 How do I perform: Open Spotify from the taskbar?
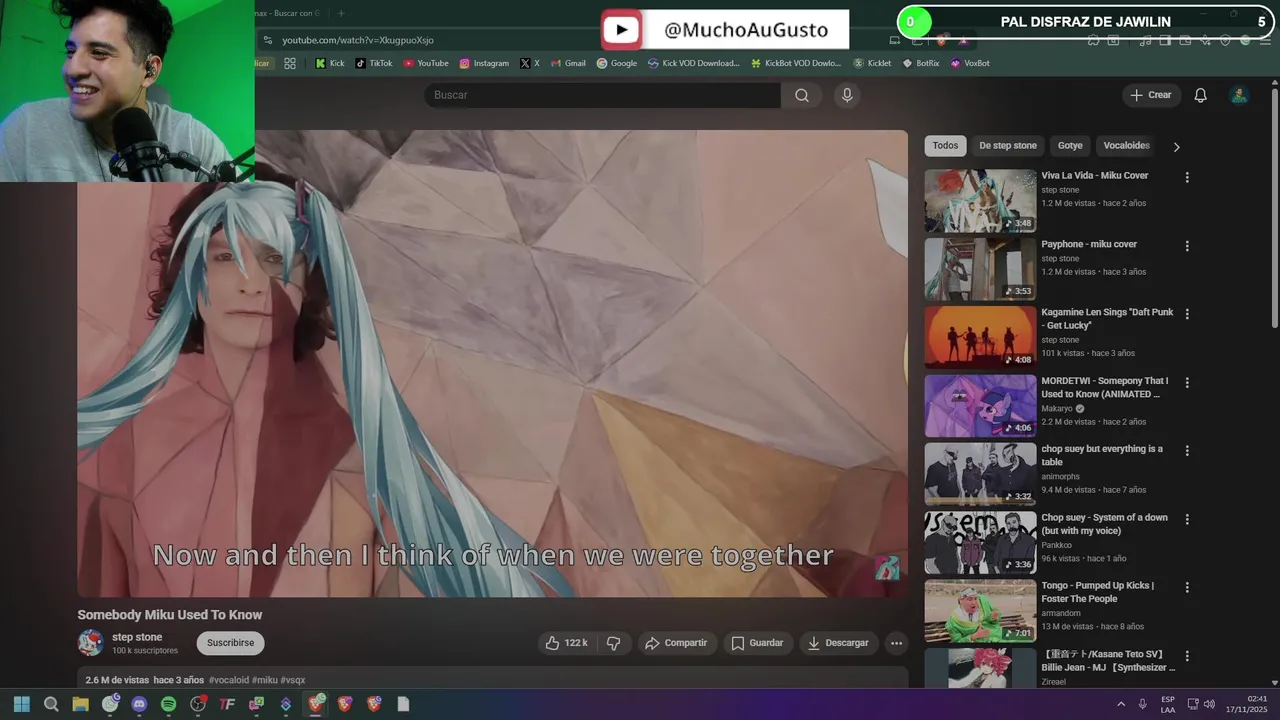pos(169,704)
